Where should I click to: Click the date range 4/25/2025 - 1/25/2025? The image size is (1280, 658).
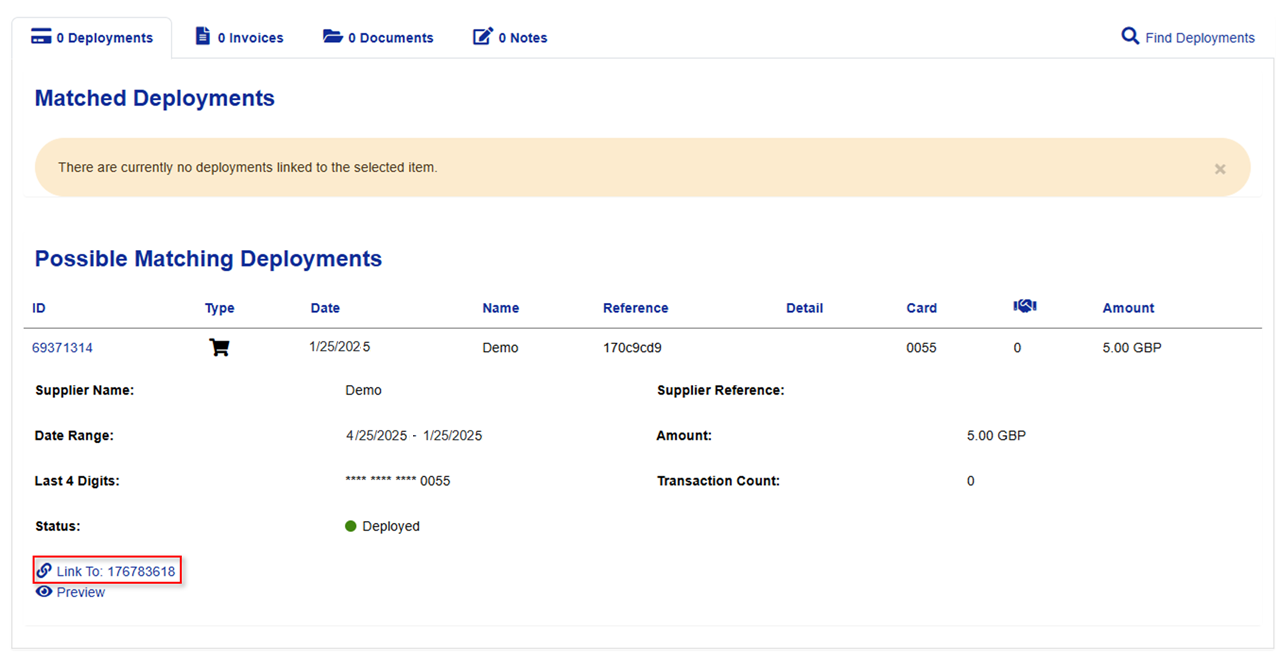[414, 436]
